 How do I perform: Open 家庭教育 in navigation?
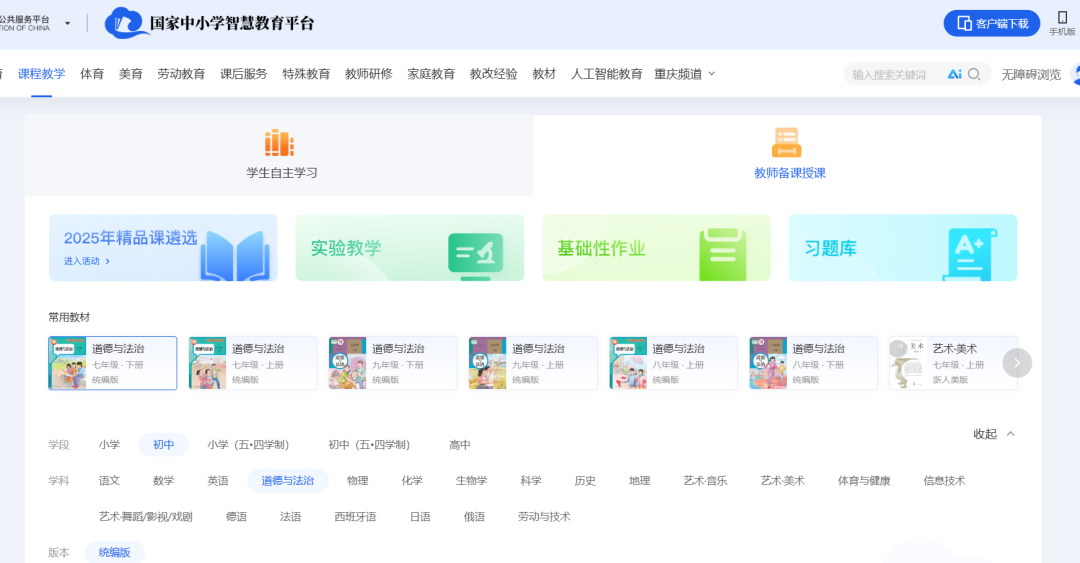coord(431,74)
